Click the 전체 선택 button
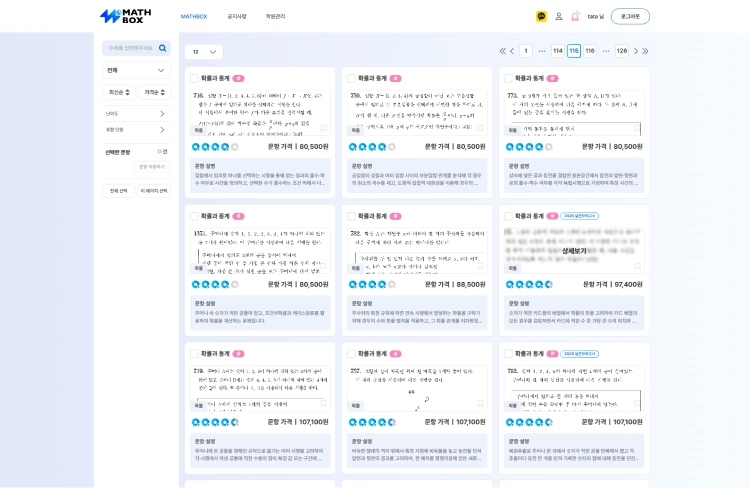This screenshot has width=750, height=488. pos(119,191)
